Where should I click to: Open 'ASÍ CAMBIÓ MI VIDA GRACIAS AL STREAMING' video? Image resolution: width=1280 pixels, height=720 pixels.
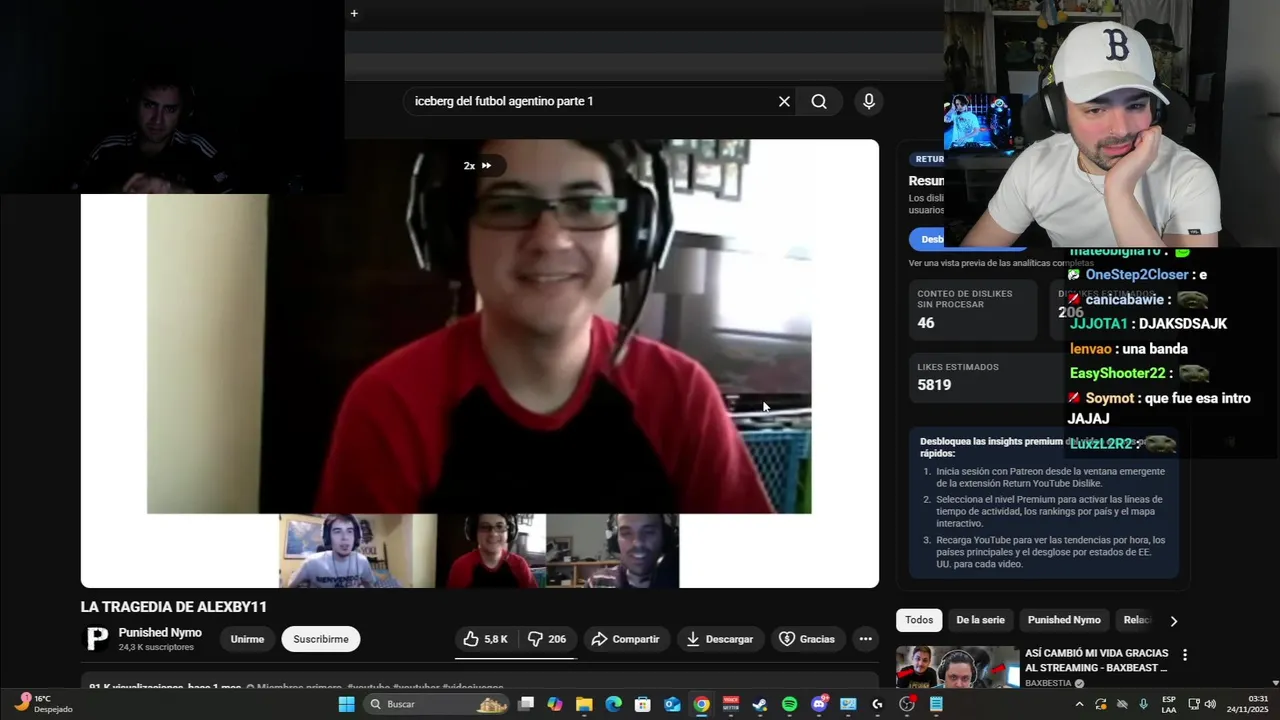click(x=1096, y=660)
